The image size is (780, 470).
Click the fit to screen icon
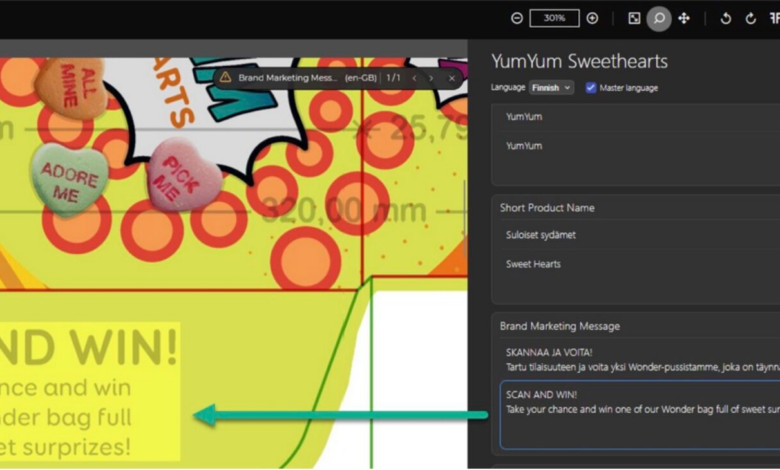[634, 18]
